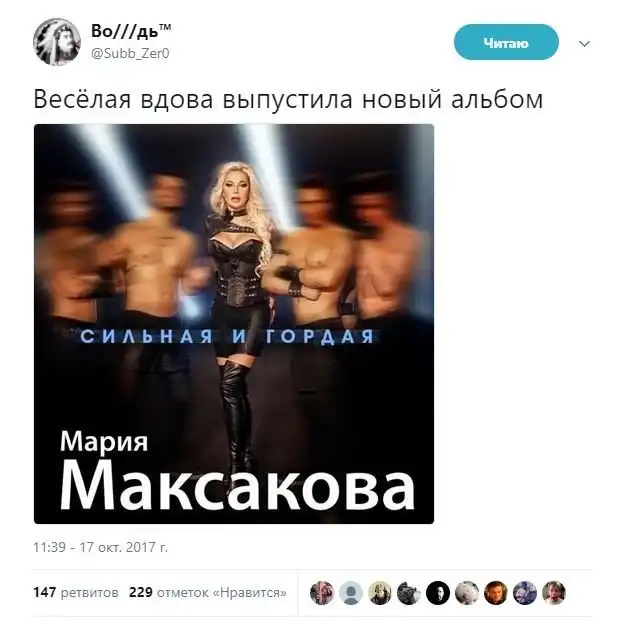633x623 pixels.
Task: Open the third liker's avatar
Action: point(380,593)
